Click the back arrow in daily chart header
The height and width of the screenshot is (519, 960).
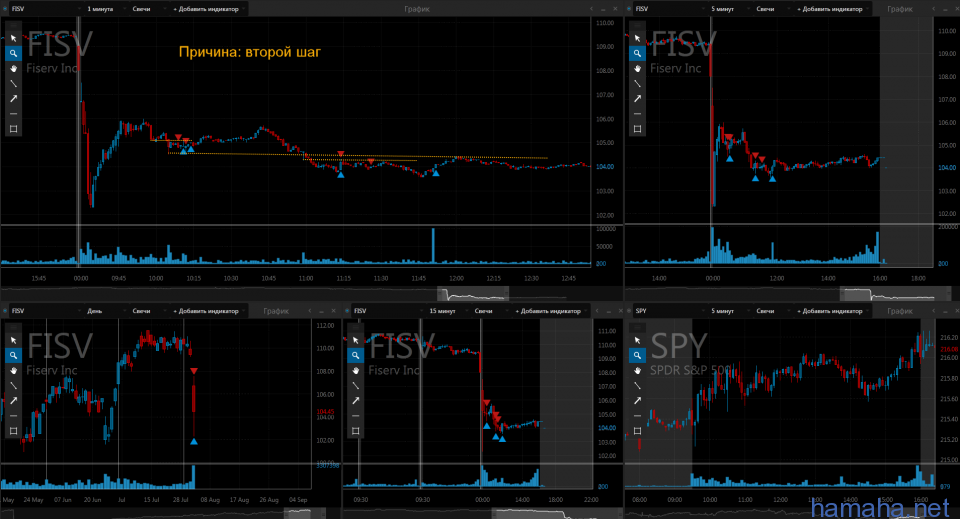click(310, 311)
